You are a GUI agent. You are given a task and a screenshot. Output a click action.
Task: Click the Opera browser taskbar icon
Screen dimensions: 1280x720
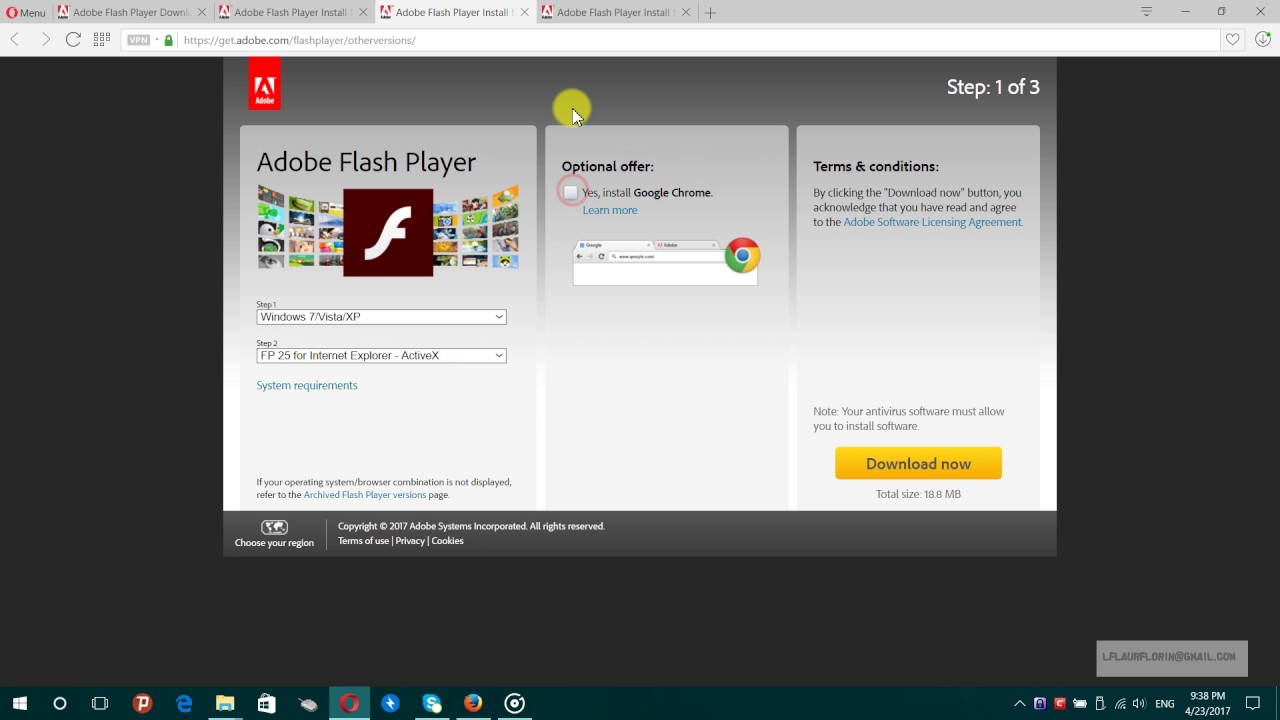tap(349, 703)
